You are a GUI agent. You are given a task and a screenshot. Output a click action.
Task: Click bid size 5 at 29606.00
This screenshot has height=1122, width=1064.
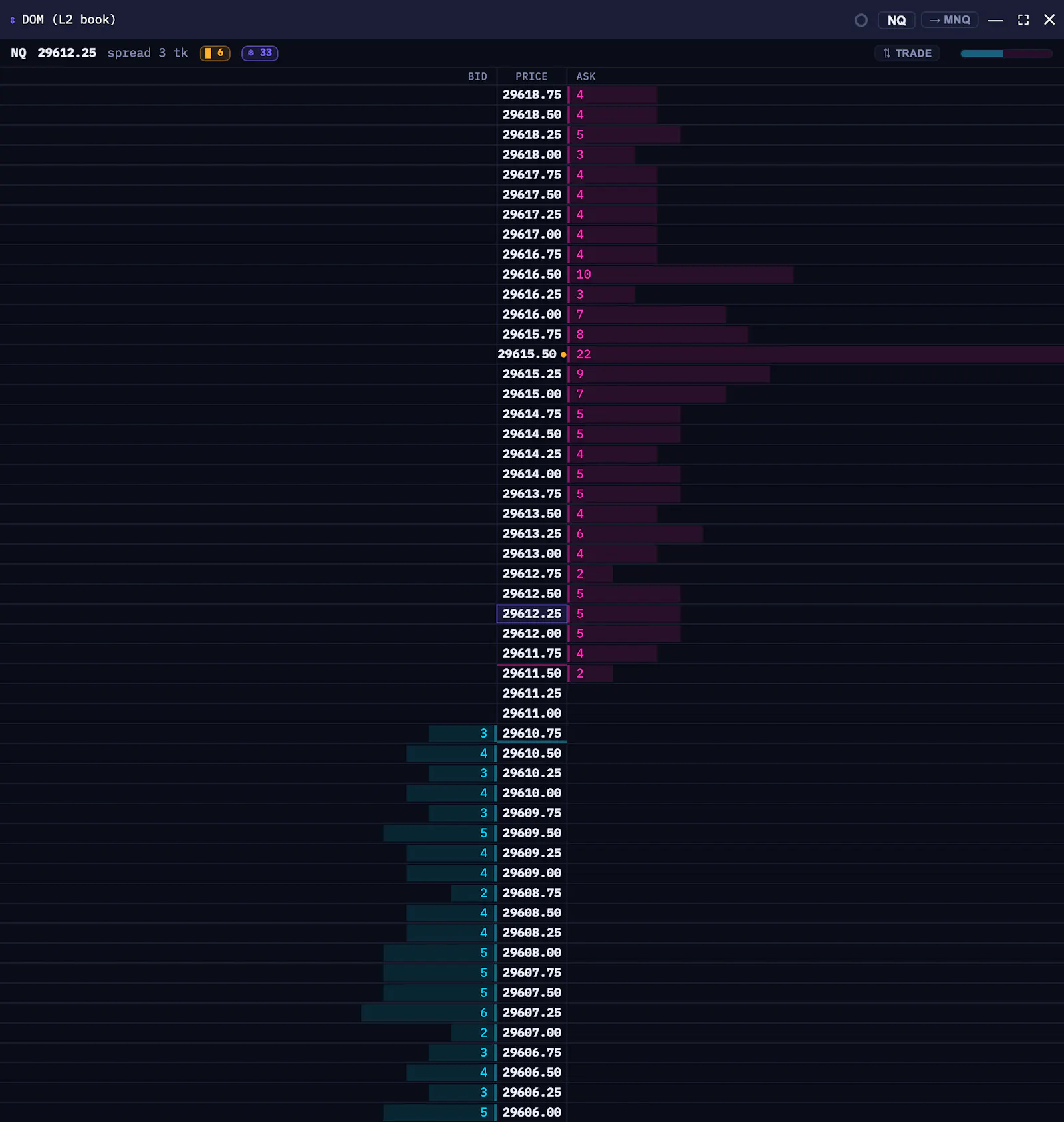[x=484, y=1113]
